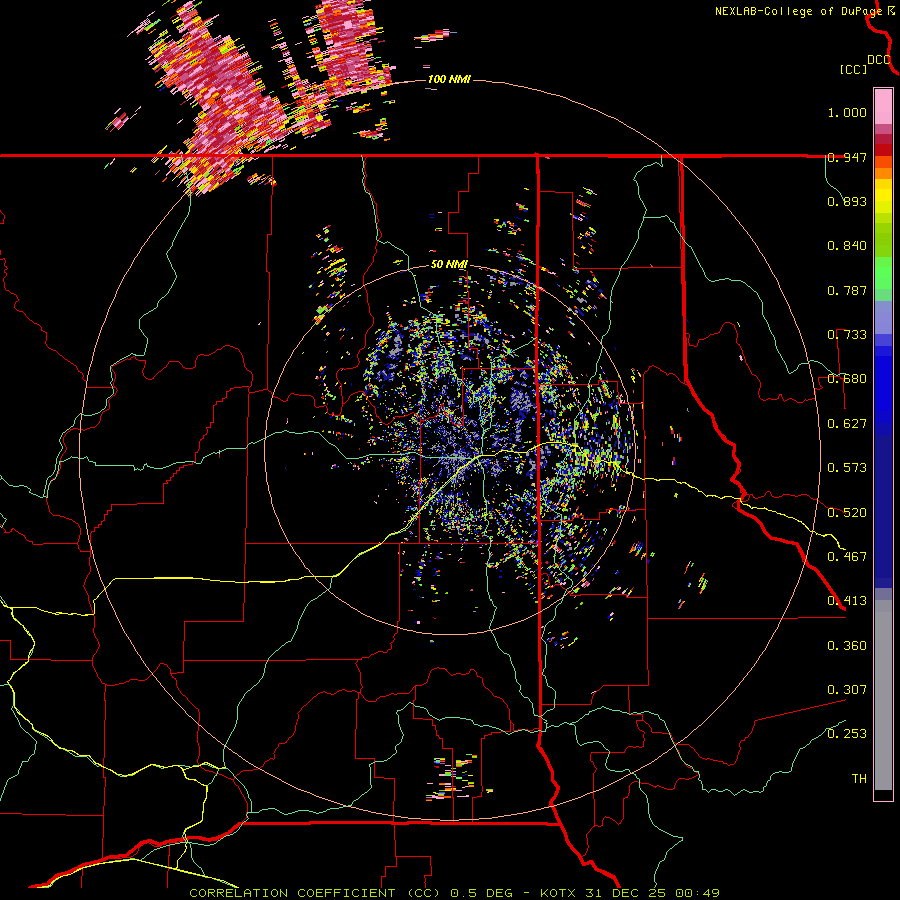
Task: Click the 0.787 legend value
Action: click(847, 290)
